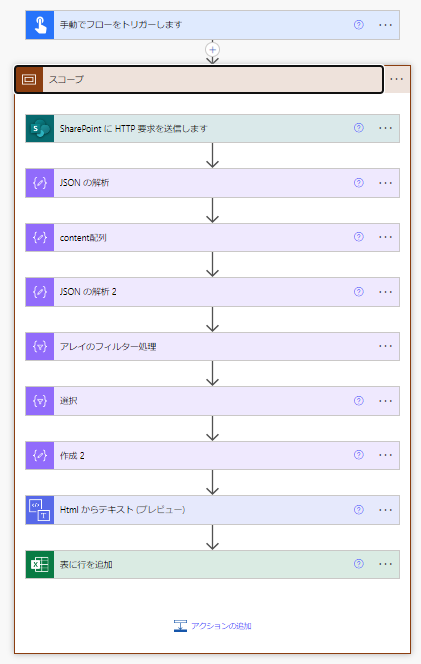Click the アクションの追加 link
421x664 pixels.
213,626
